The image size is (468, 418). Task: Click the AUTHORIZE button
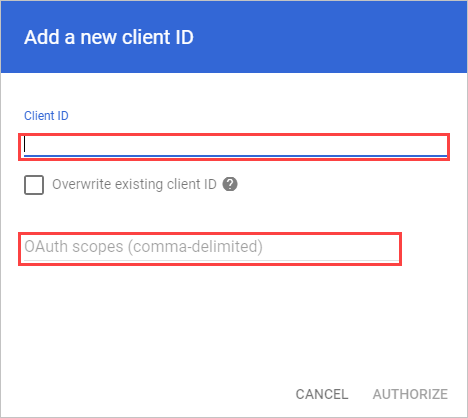(x=410, y=394)
